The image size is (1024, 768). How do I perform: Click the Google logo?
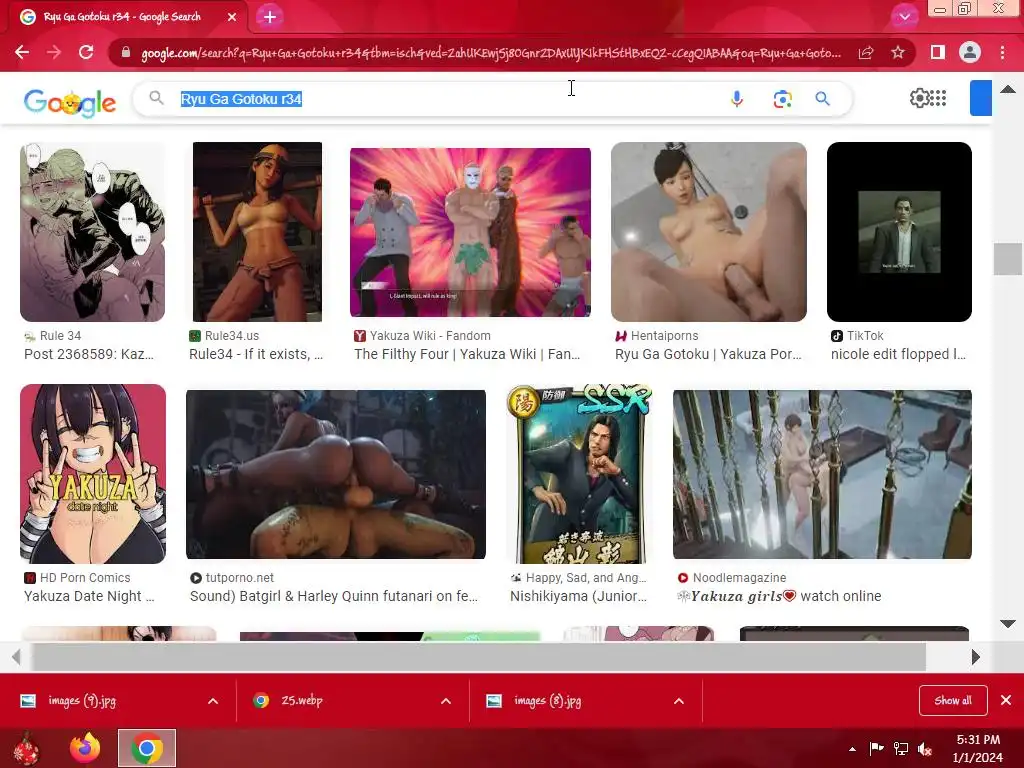[70, 102]
